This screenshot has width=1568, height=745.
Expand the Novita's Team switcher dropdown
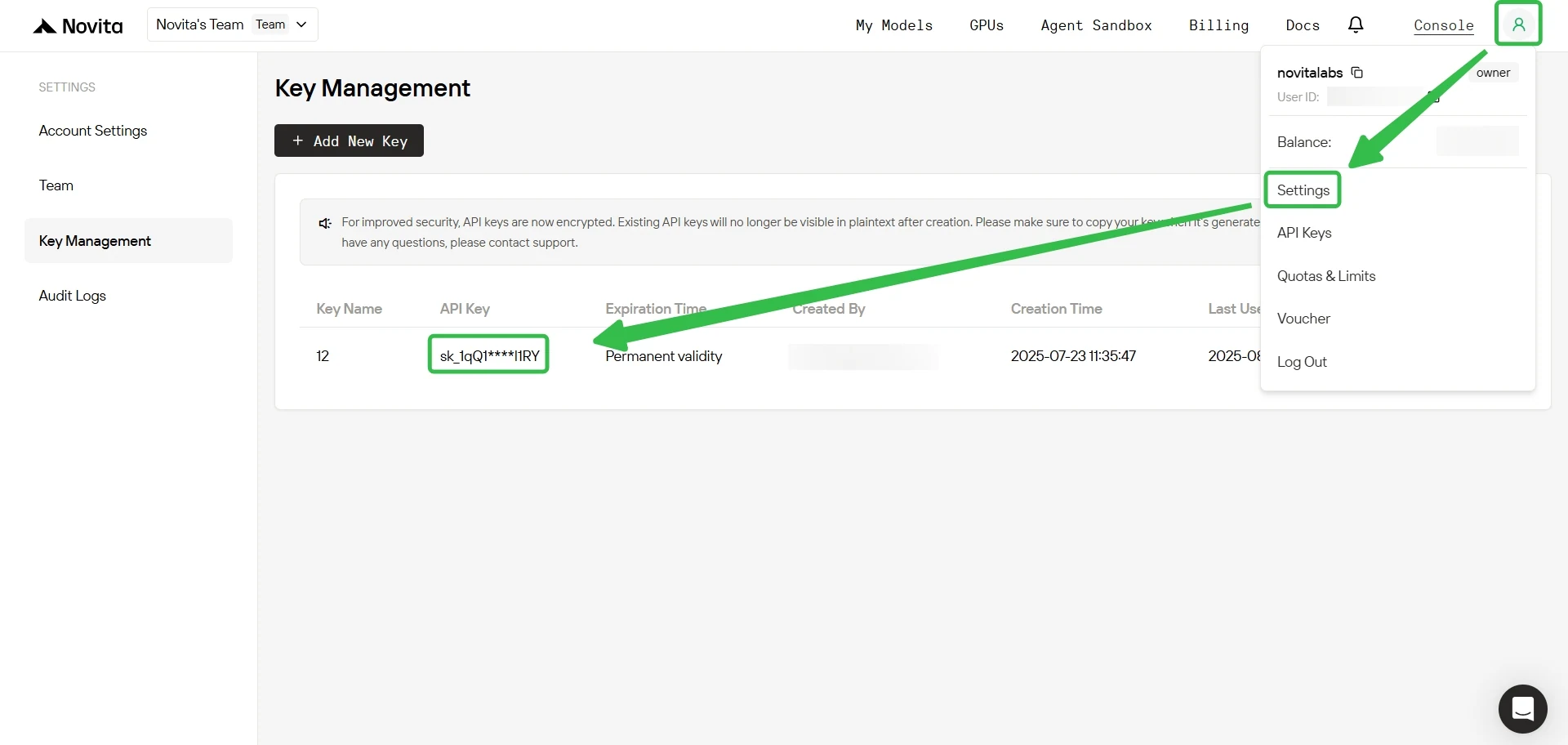[x=233, y=25]
